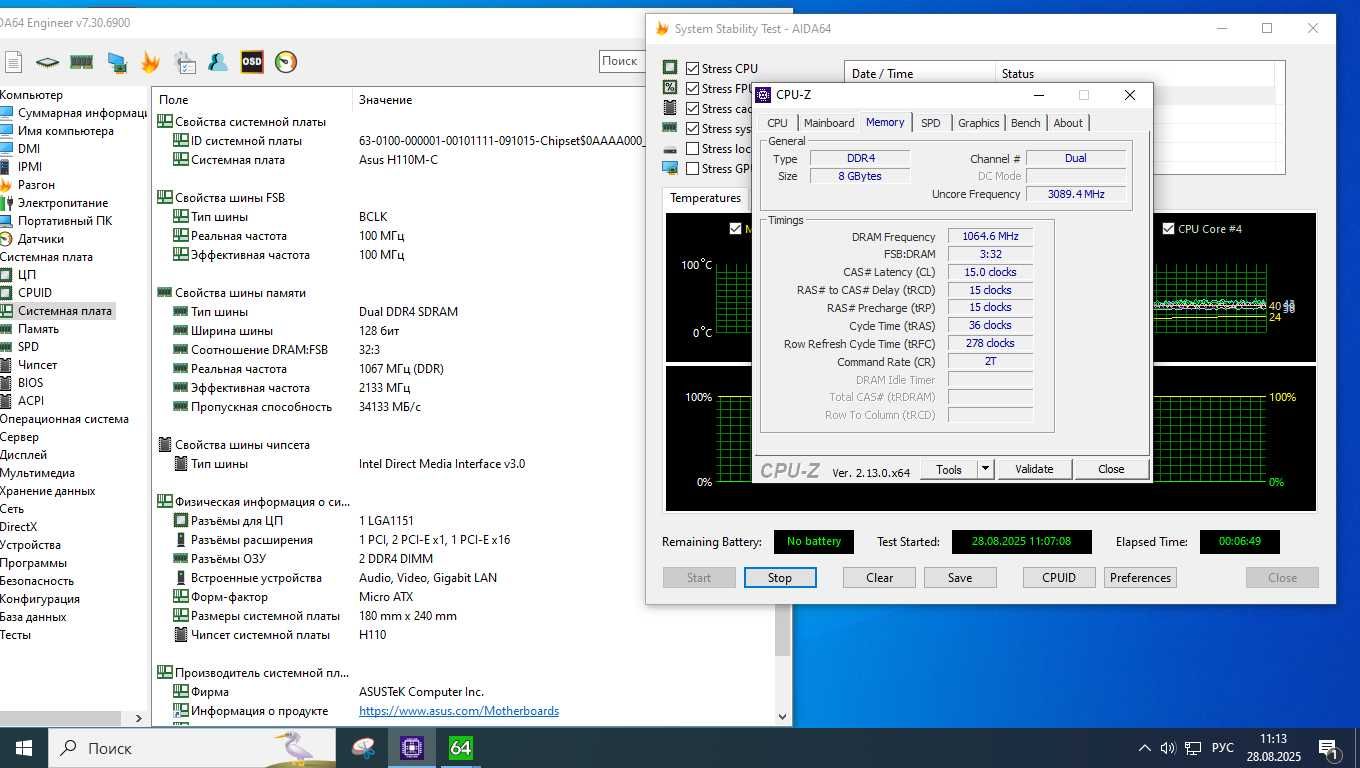
Task: Select ЦП under Системная плата
Action: click(x=27, y=275)
